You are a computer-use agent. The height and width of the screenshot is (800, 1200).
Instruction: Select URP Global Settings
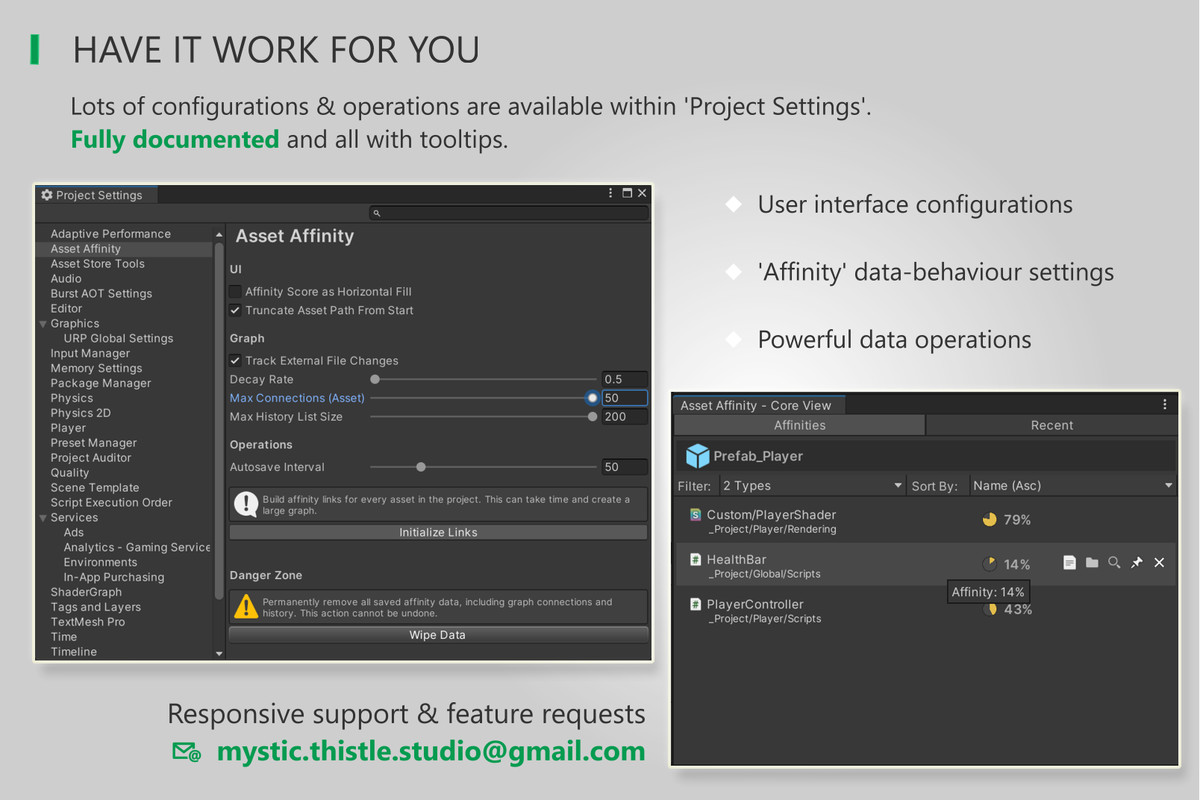118,339
